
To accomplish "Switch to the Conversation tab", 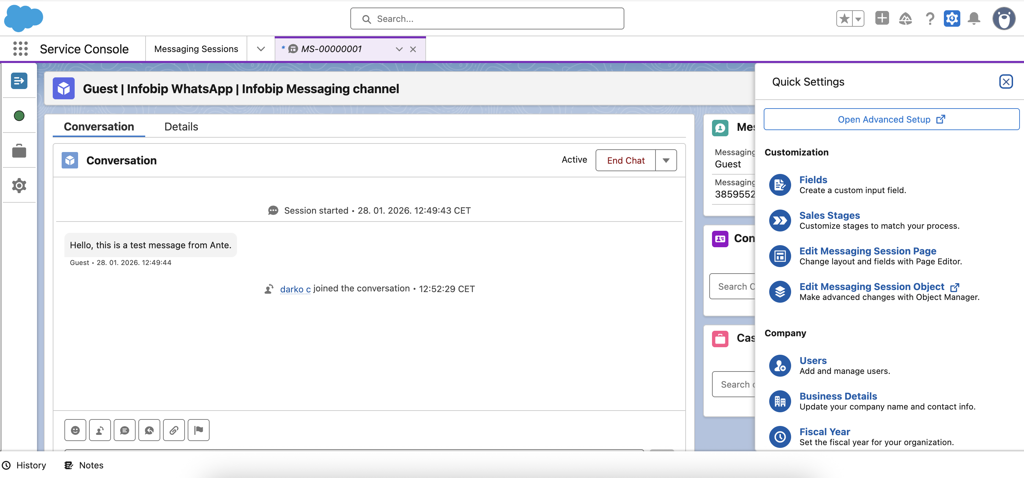I will coord(99,127).
